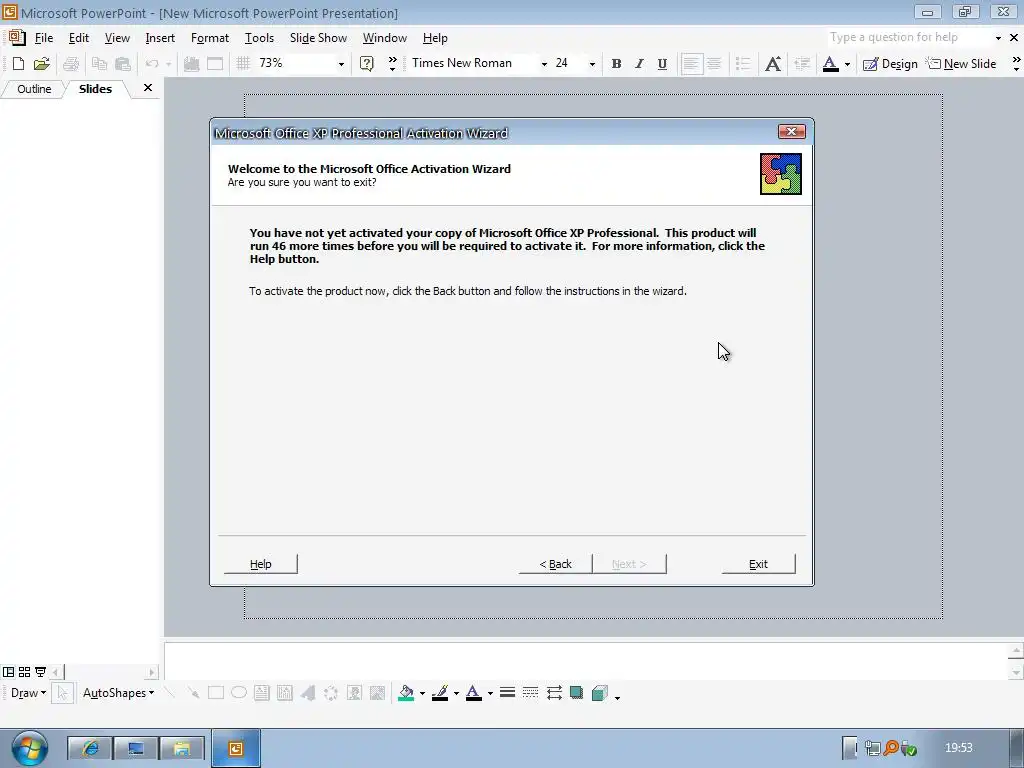Click the Insert Table icon
Viewport: 1024px width, 768px height.
click(215, 63)
